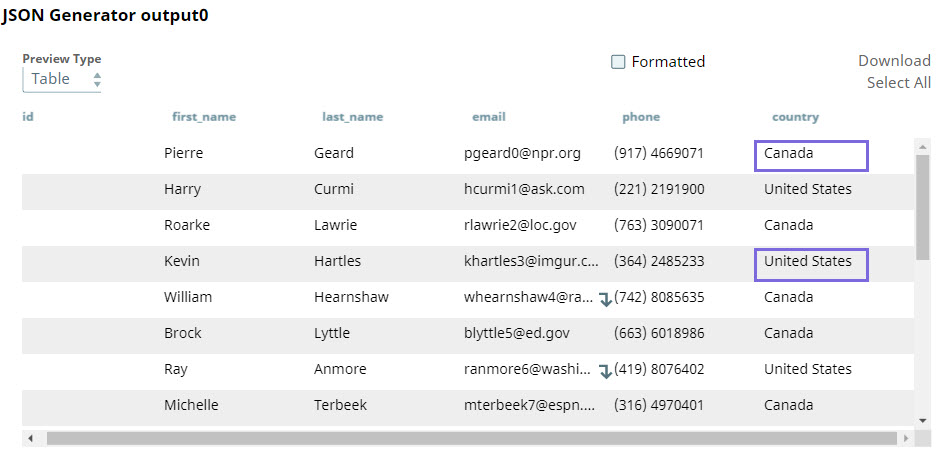Select phone cell (221) 2191900
The width and height of the screenshot is (939, 456).
coord(659,189)
